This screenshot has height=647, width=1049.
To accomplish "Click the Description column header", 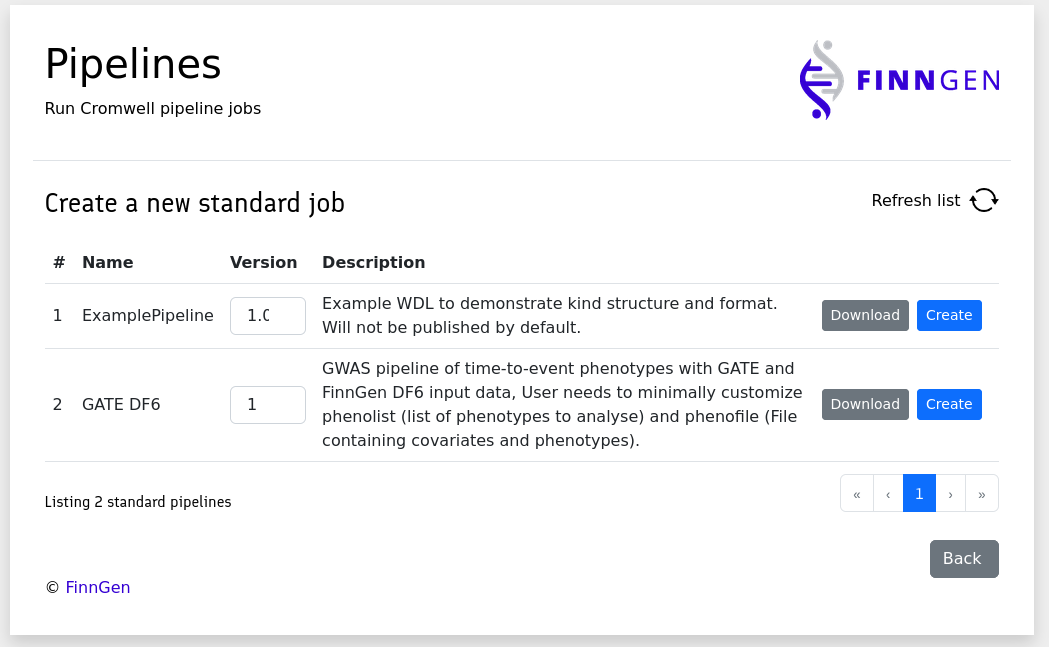I will 373,262.
